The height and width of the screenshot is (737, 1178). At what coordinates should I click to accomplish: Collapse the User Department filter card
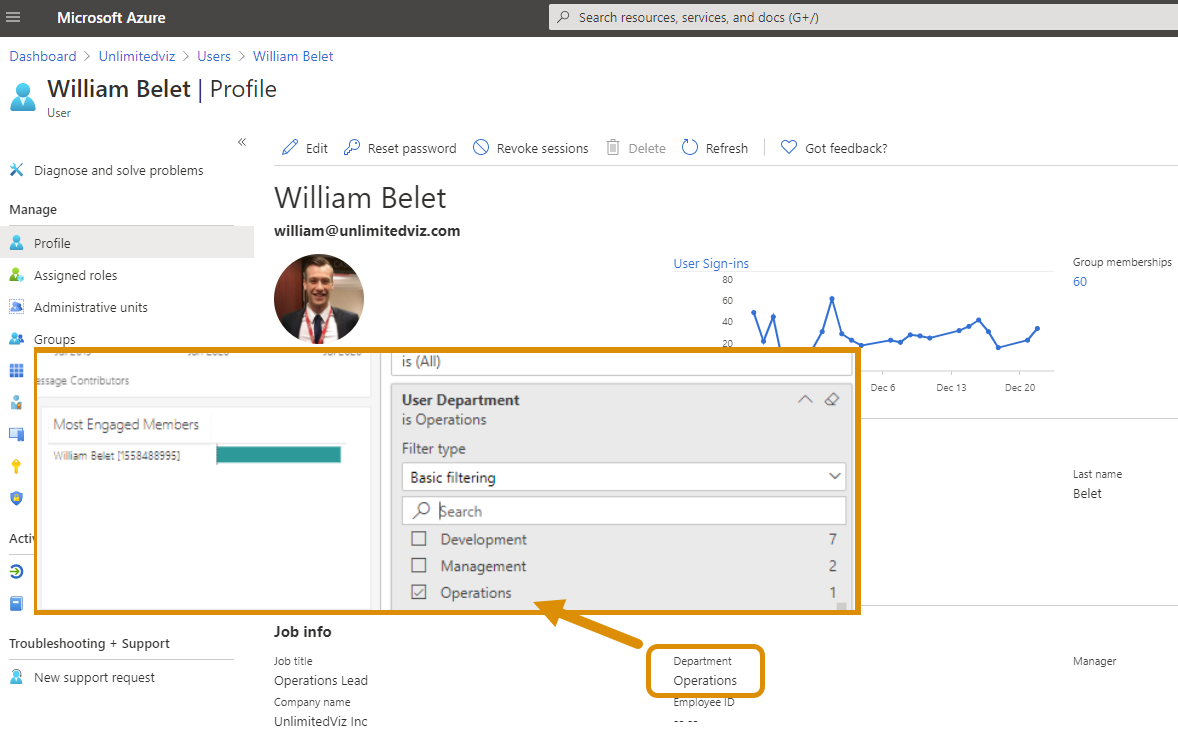(805, 400)
